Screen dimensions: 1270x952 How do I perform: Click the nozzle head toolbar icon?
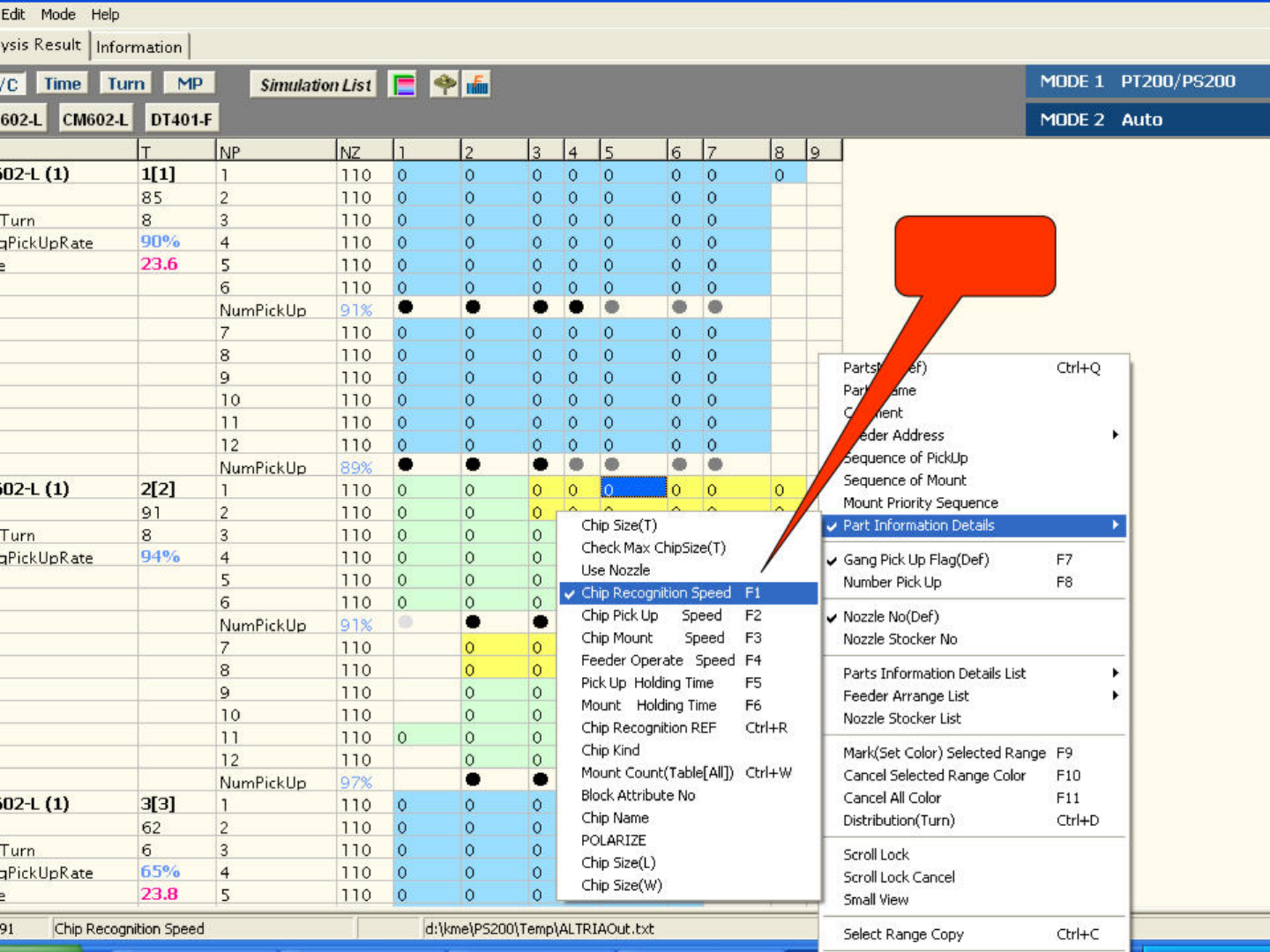click(444, 85)
